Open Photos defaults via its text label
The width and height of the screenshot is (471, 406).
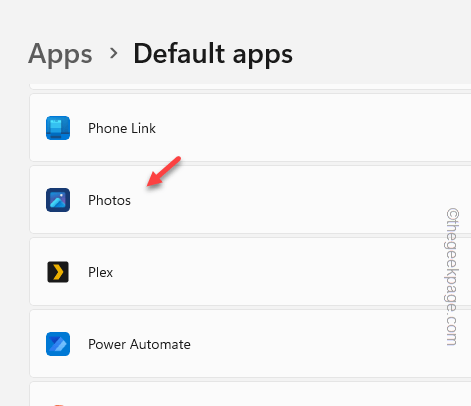pyautogui.click(x=109, y=200)
